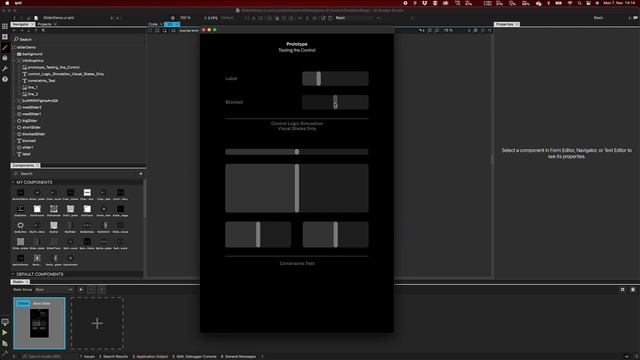This screenshot has width=640, height=360.
Task: Click the Wi-Fi status icon
Action: [570, 3]
